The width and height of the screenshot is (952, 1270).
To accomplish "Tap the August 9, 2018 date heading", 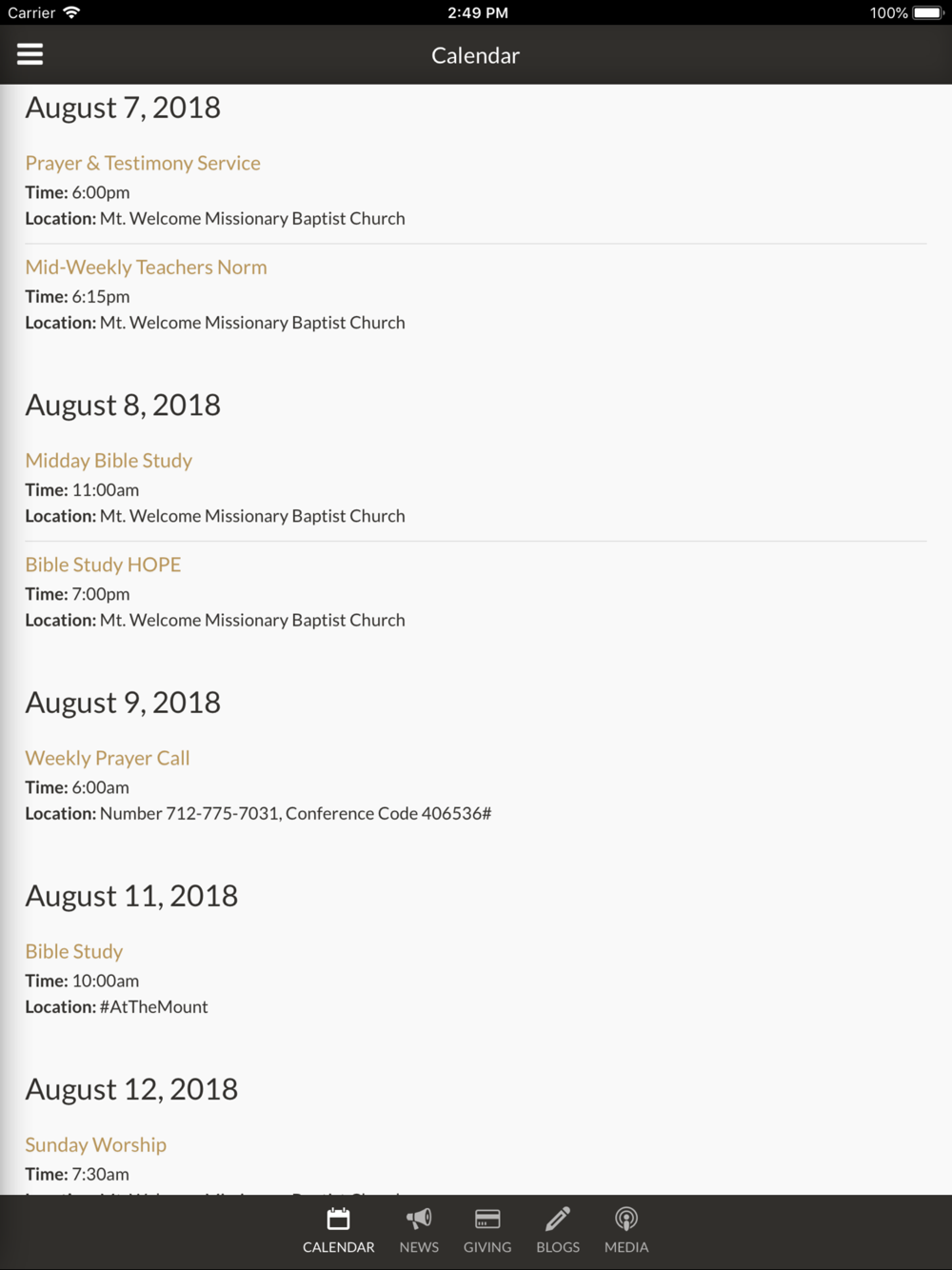I will click(x=123, y=703).
